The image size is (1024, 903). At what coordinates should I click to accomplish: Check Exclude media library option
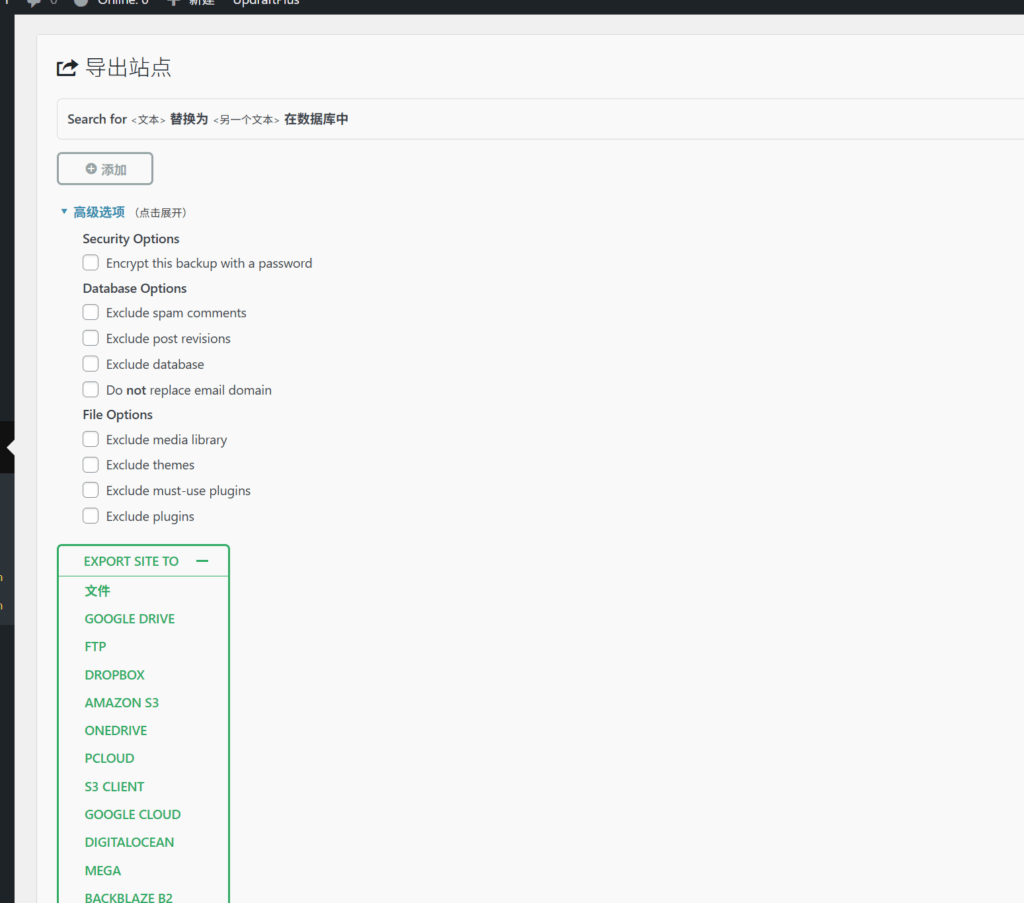tap(91, 440)
